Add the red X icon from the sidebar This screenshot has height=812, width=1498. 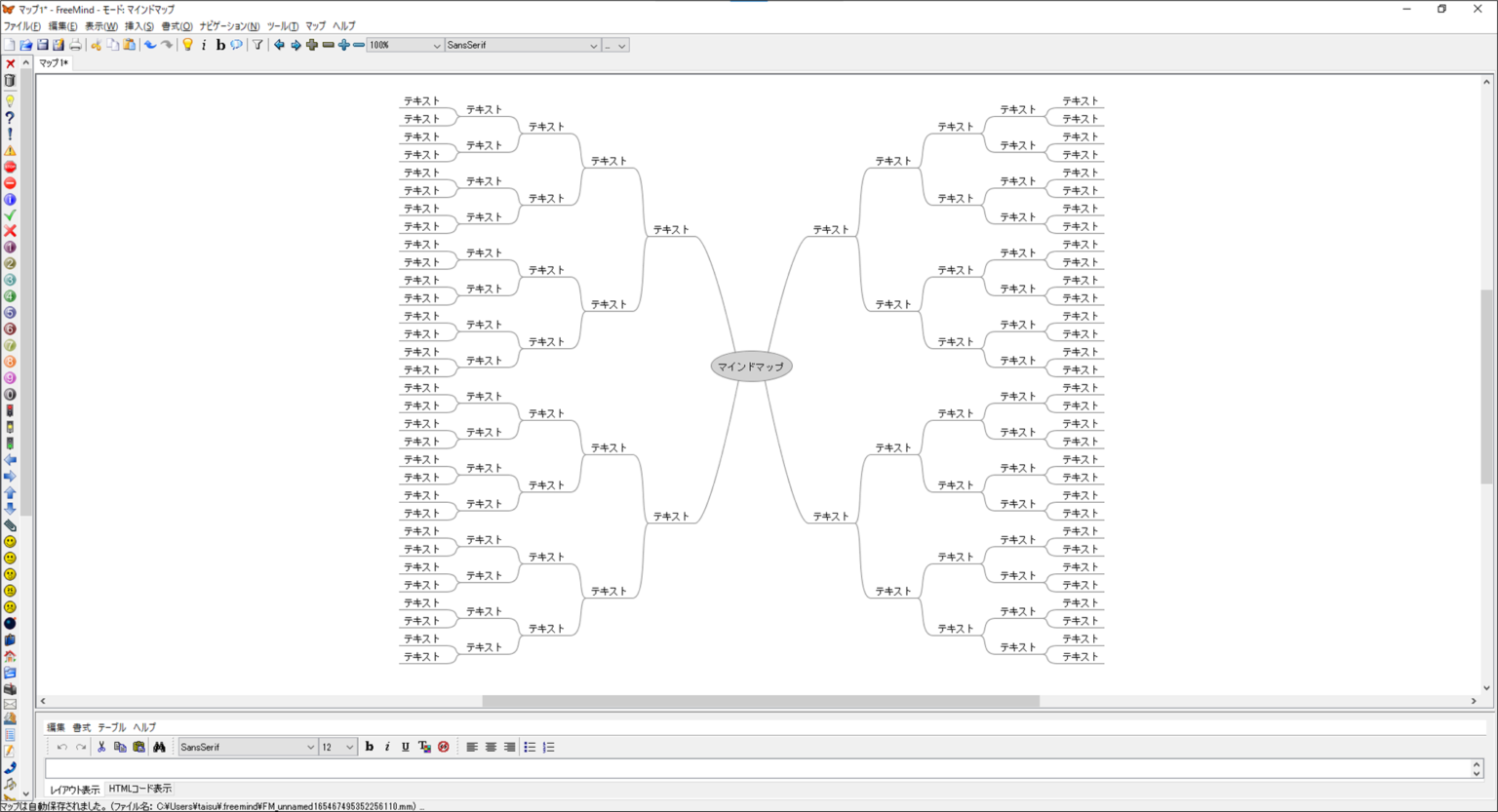point(10,231)
